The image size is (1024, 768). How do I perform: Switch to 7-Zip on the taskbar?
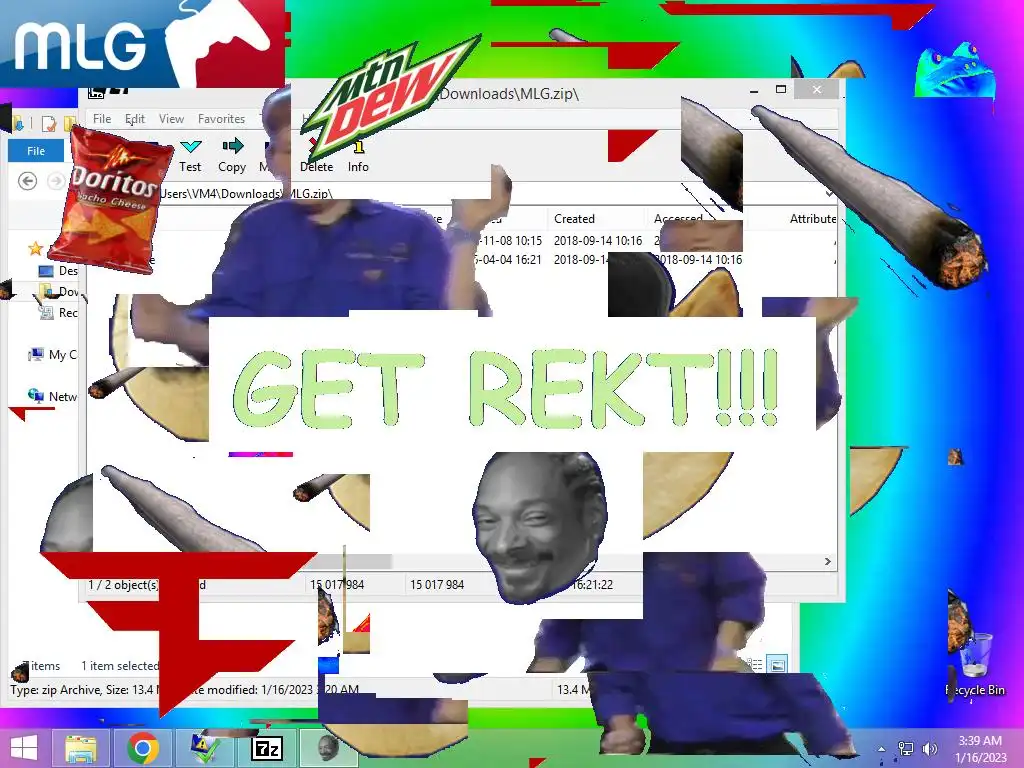click(x=266, y=748)
